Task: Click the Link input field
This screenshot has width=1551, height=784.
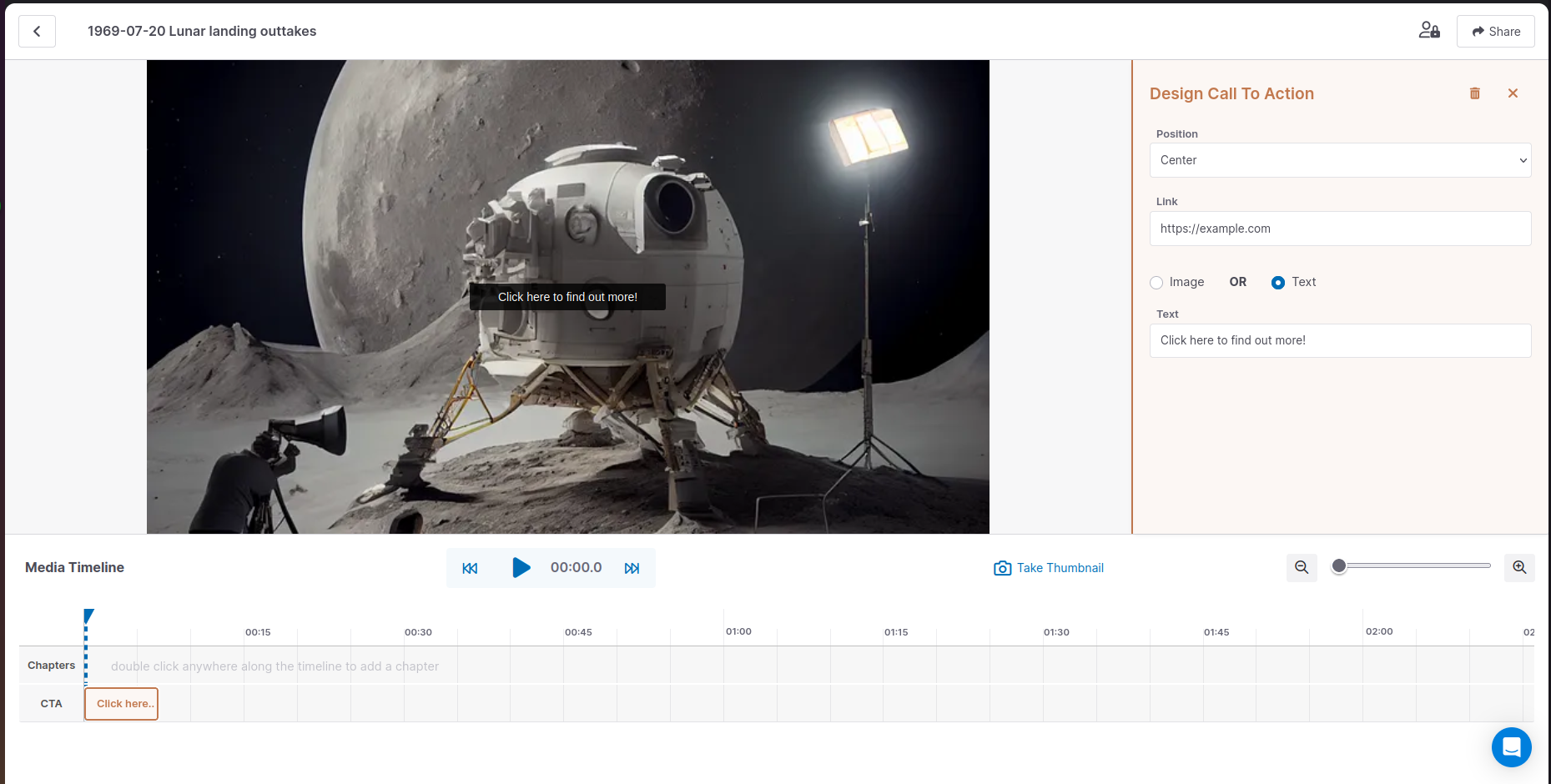Action: click(x=1340, y=229)
